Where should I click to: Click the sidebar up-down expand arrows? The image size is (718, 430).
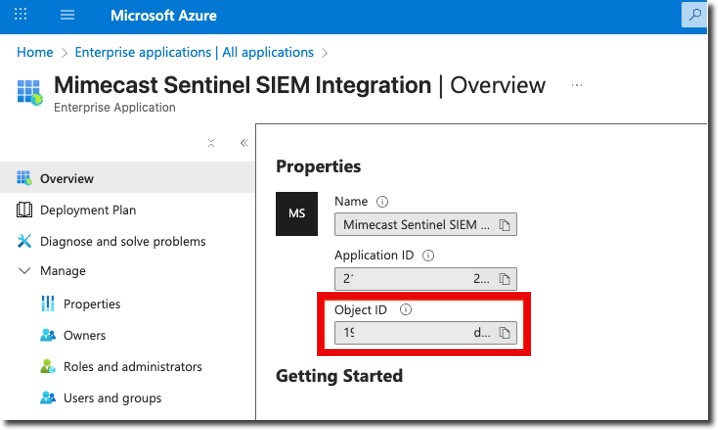point(211,143)
